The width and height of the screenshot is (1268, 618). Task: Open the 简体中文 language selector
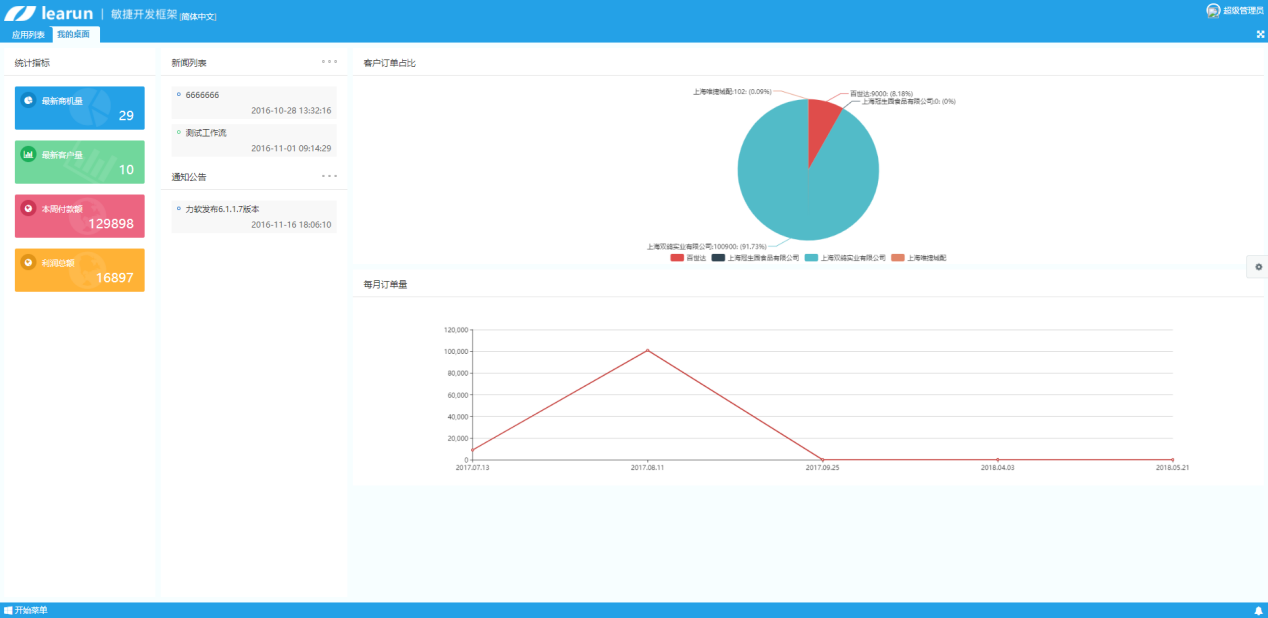[198, 17]
